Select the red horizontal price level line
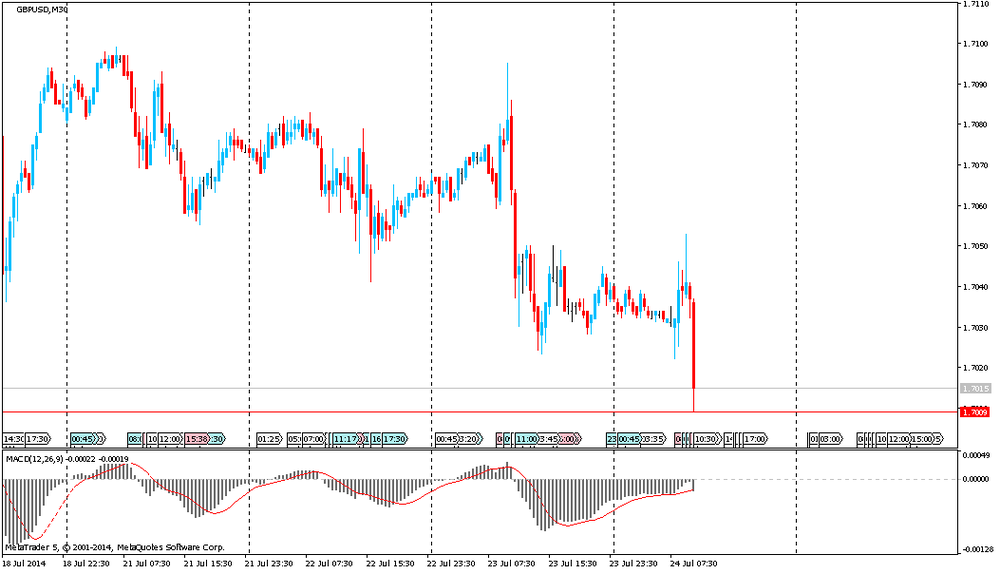 coord(400,411)
